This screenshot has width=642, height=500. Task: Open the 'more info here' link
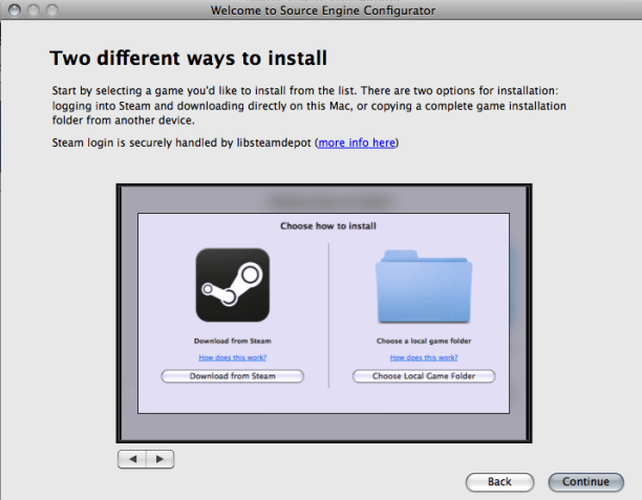click(x=357, y=143)
